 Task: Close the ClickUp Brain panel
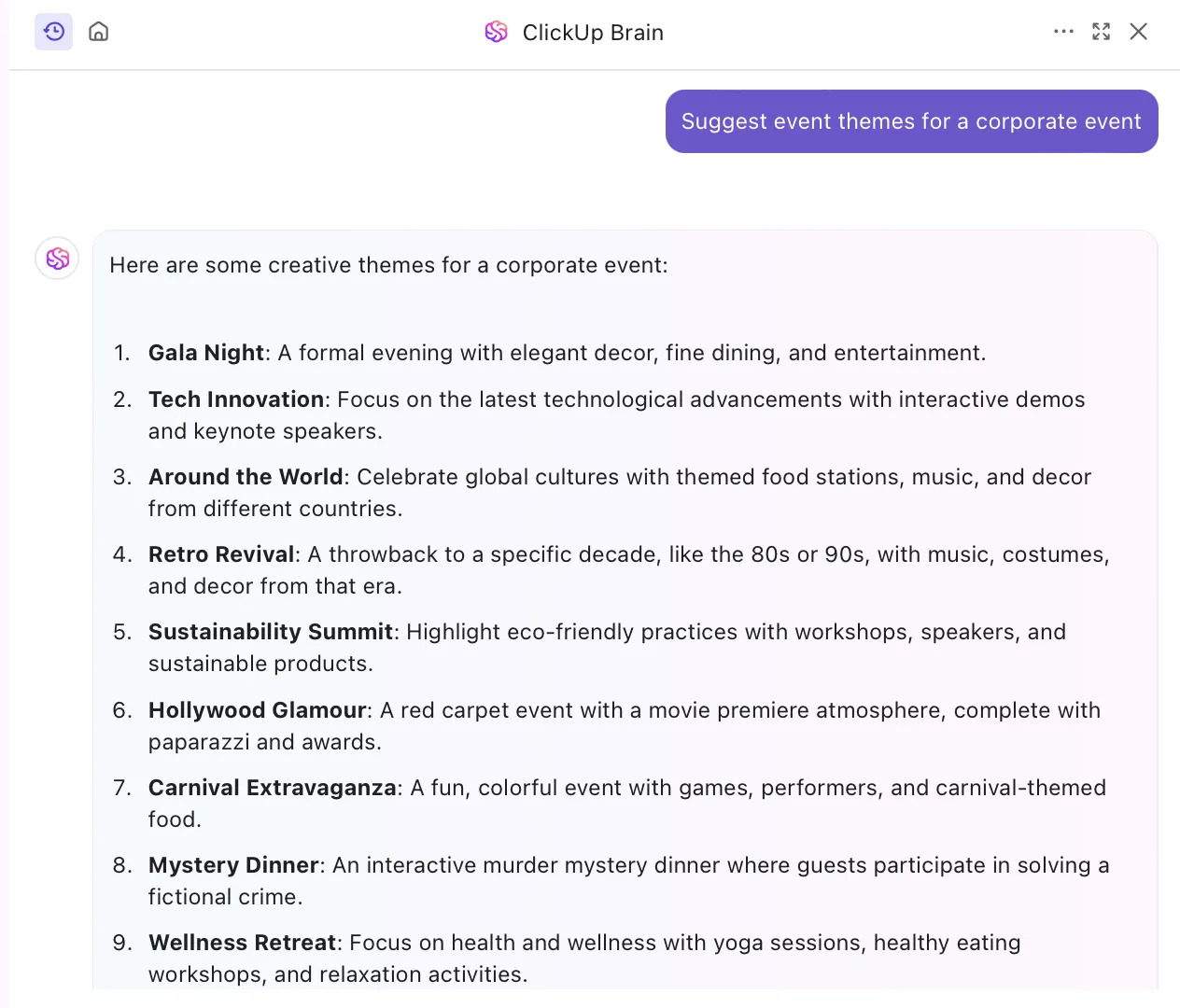click(1138, 32)
